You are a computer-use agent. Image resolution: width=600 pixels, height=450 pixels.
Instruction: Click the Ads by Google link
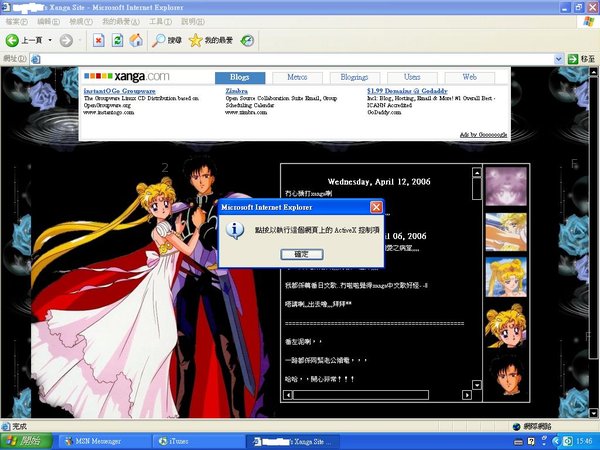[x=483, y=135]
